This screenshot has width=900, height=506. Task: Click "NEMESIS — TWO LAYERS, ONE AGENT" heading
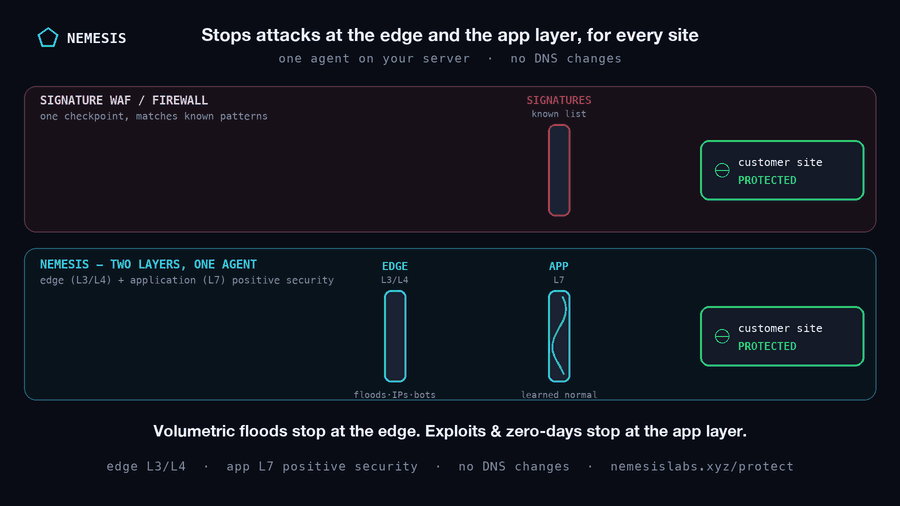point(148,264)
